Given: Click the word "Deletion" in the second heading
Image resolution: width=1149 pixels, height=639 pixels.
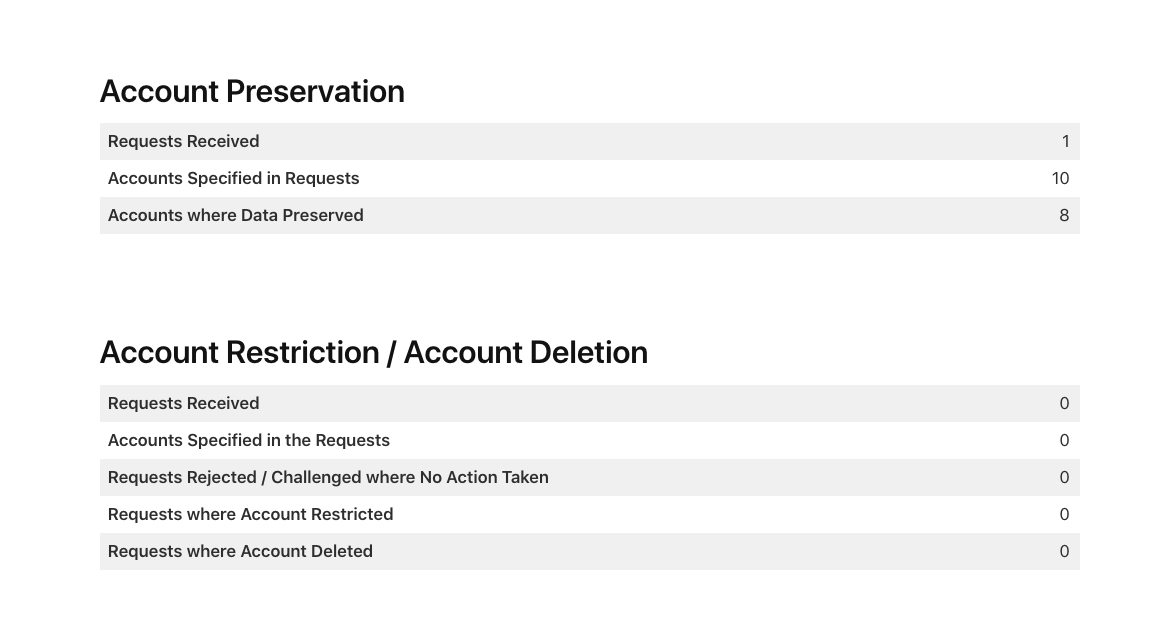Looking at the screenshot, I should coord(586,352).
